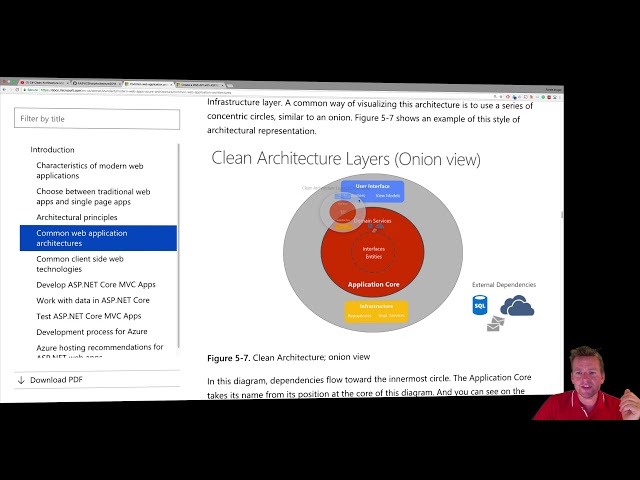
Task: Open Development process for Azure
Action: point(92,331)
